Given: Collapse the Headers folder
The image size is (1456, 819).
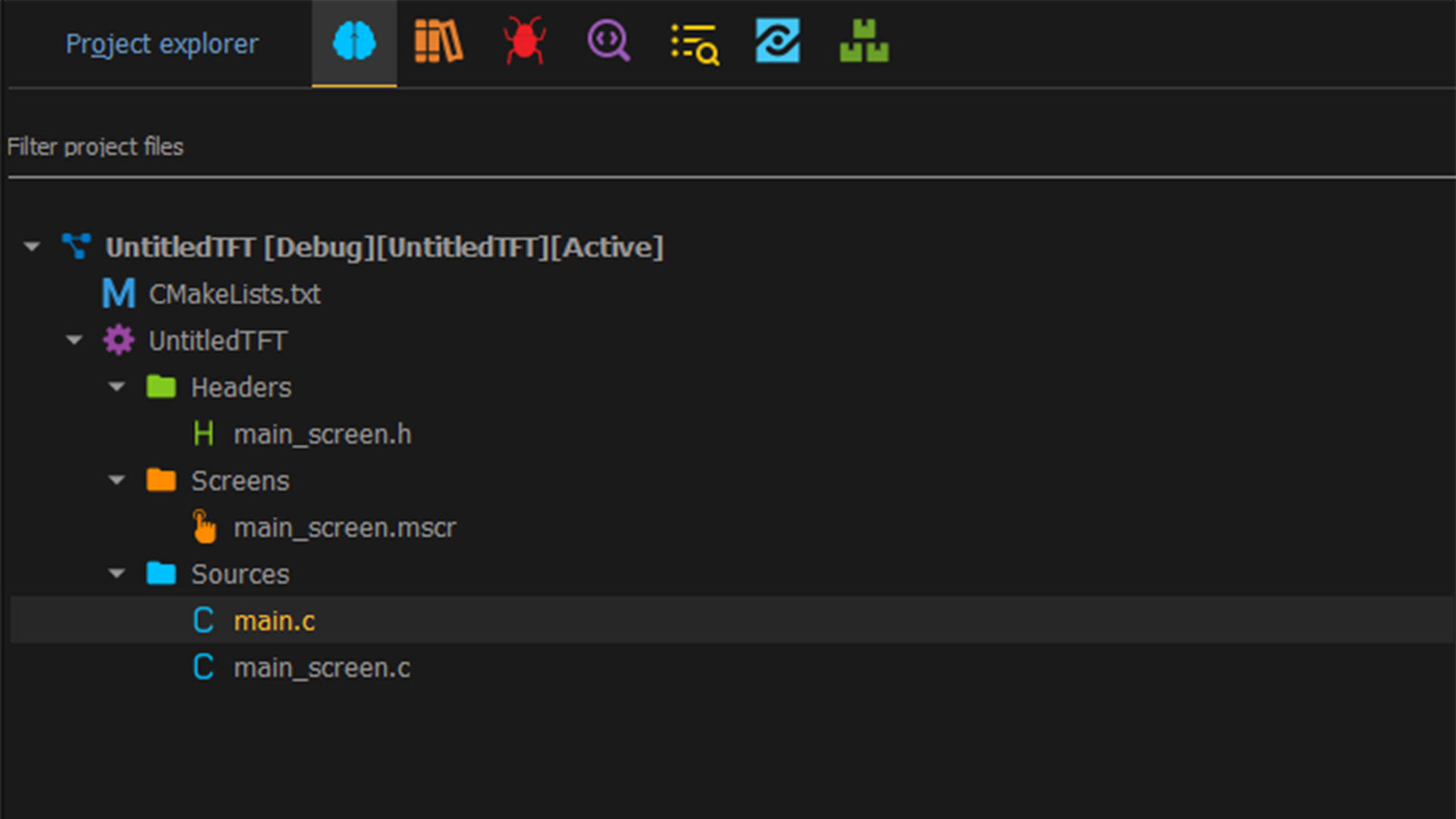Looking at the screenshot, I should coord(117,387).
